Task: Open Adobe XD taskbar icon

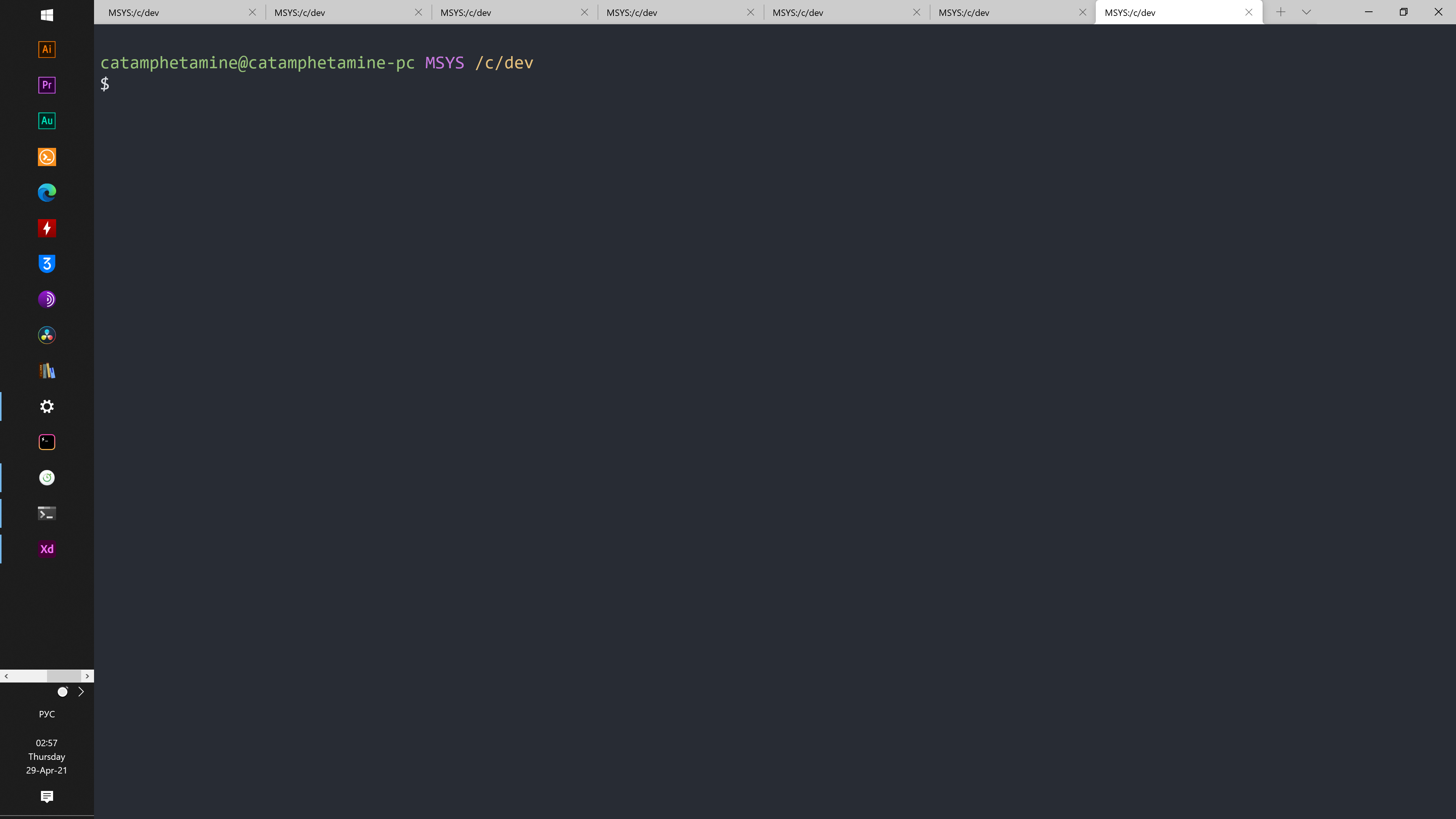Action: [47, 549]
